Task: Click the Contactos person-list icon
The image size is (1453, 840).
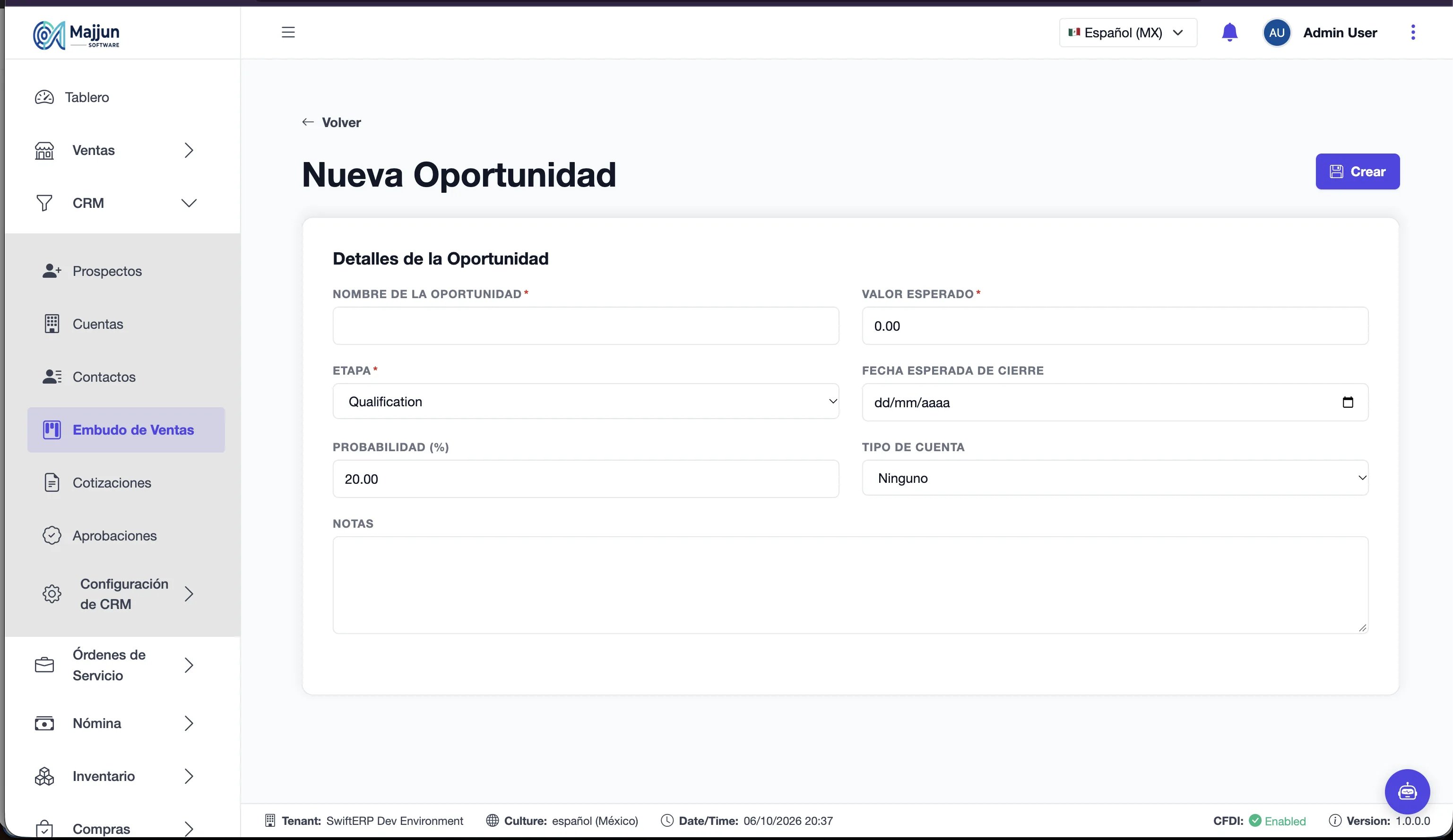Action: coord(52,377)
